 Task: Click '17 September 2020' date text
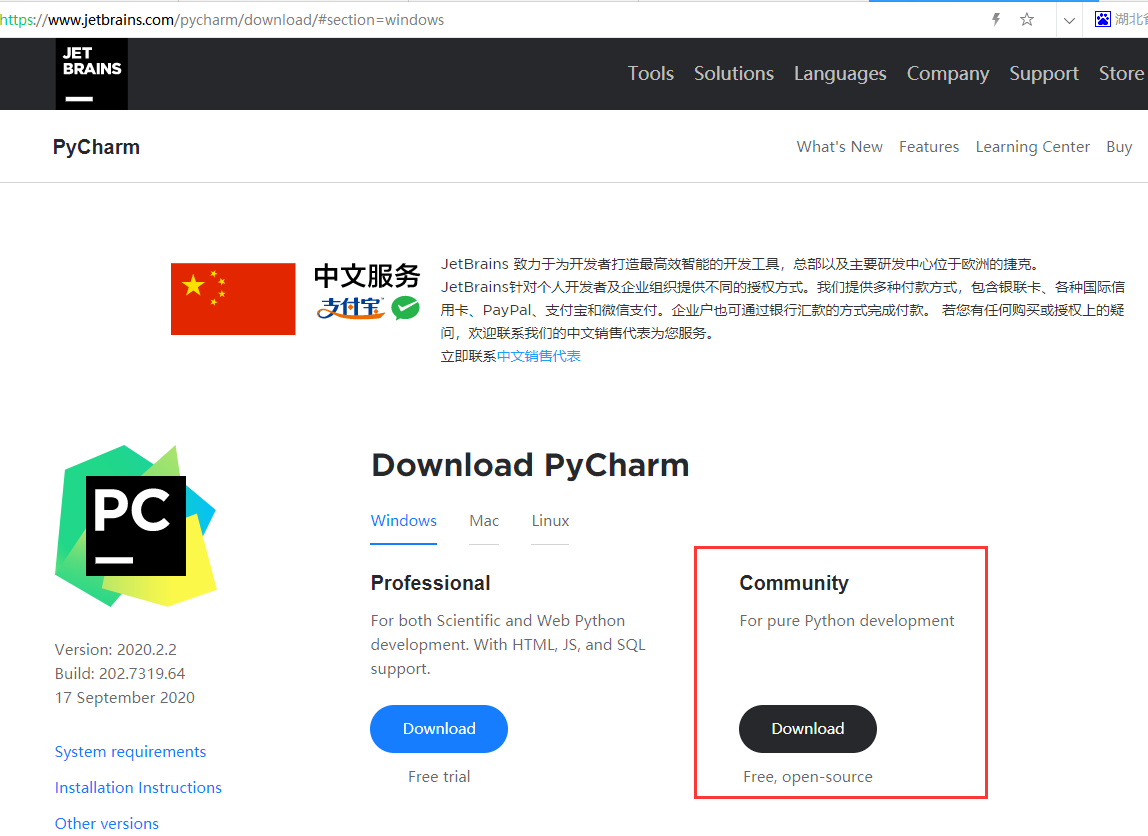click(124, 698)
